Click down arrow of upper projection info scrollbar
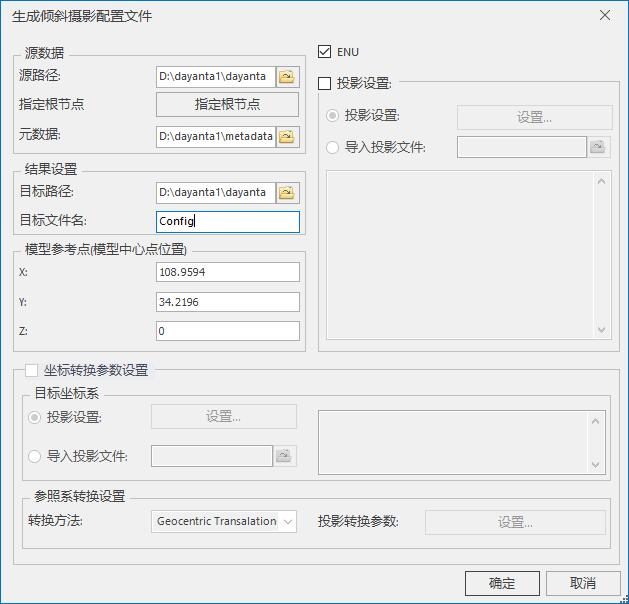This screenshot has height=604, width=629. tap(601, 330)
